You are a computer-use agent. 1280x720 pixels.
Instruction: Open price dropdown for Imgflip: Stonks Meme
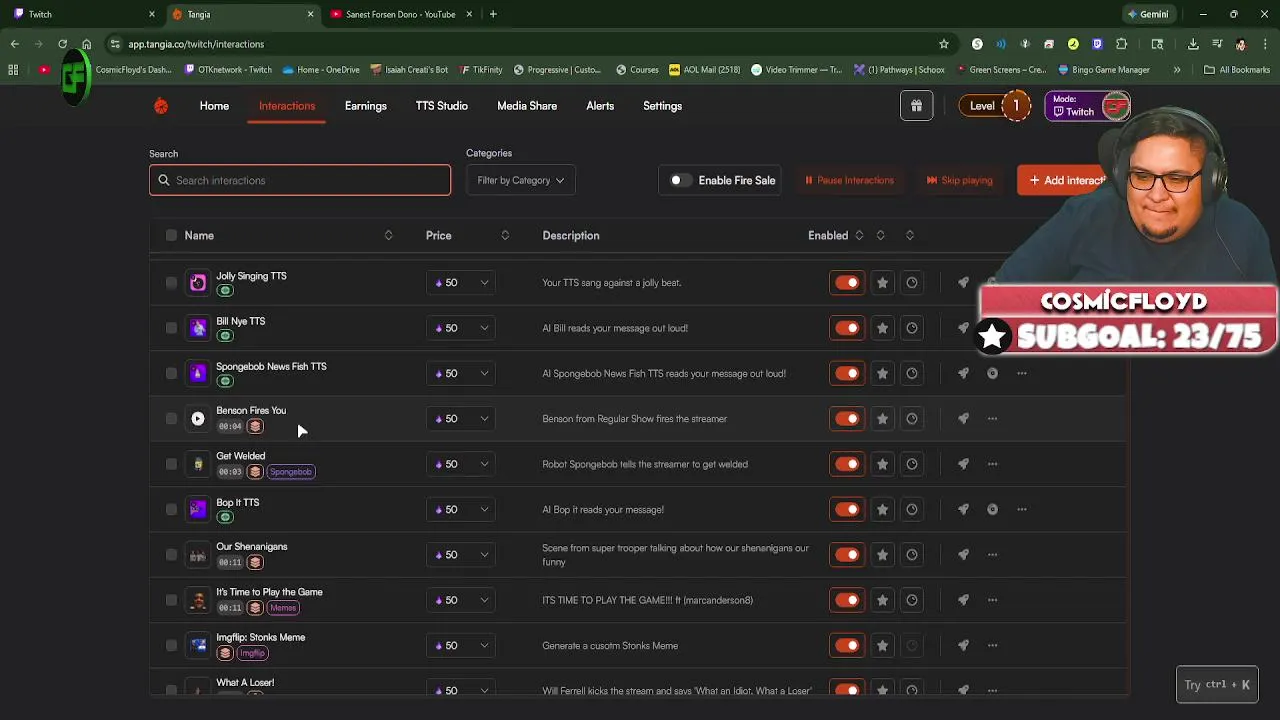[x=461, y=646]
